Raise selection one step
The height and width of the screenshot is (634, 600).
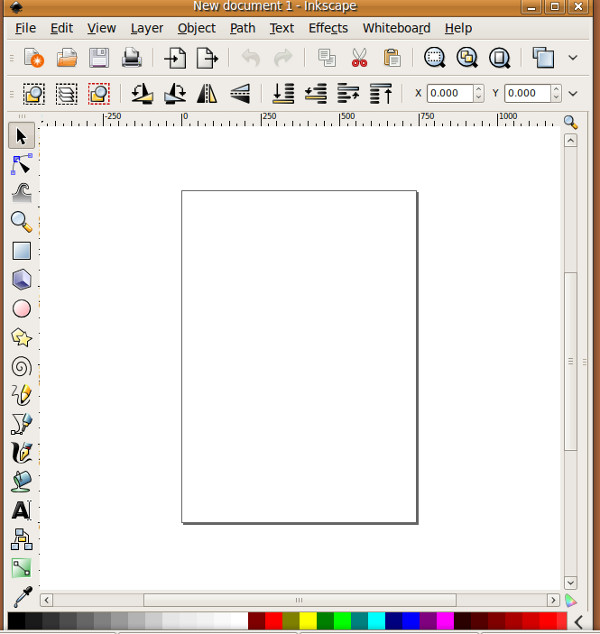[348, 94]
